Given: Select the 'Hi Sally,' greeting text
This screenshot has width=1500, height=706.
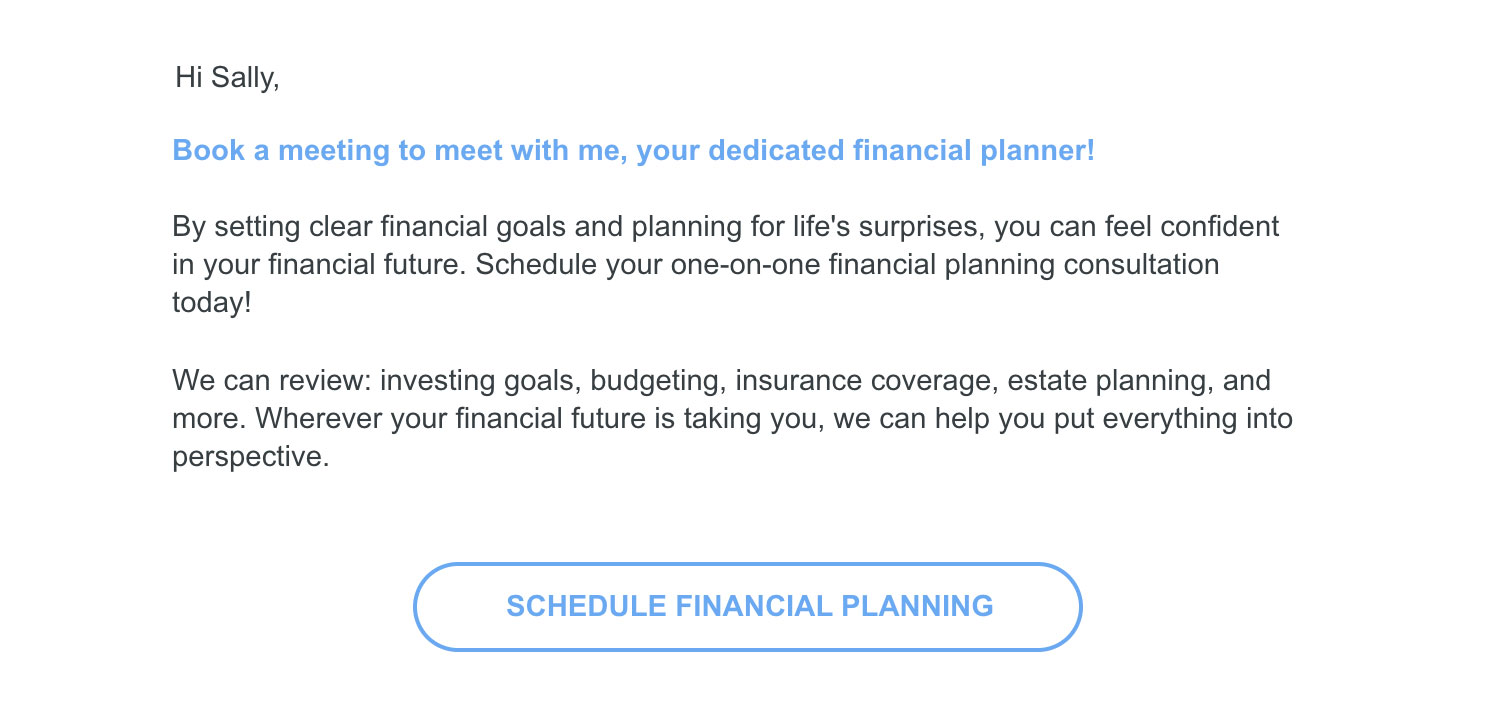Looking at the screenshot, I should click(x=227, y=77).
